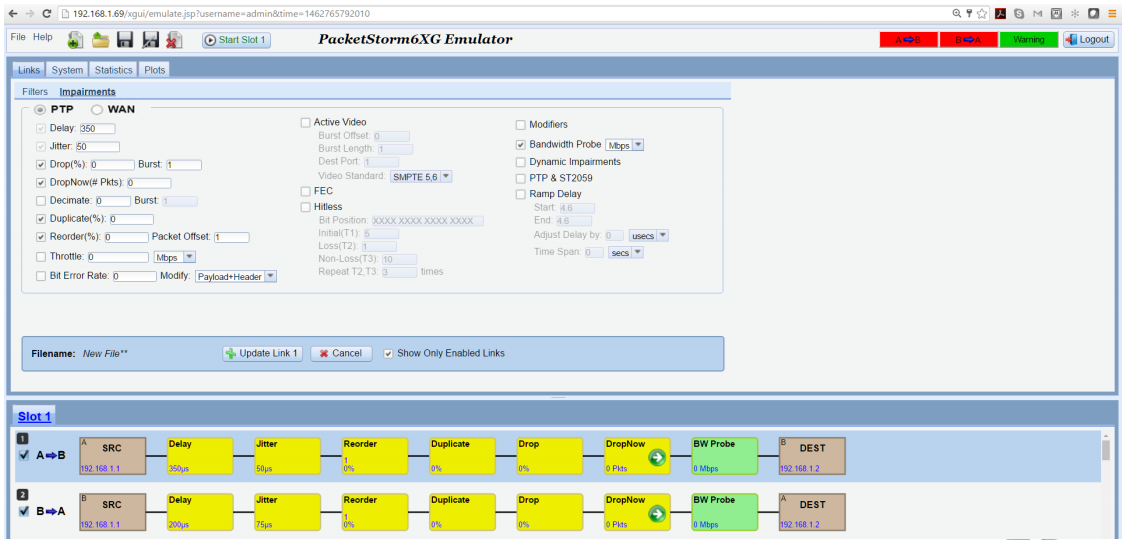Screen dimensions: 1122x540
Task: Click green arrow on B to A DropNow block
Action: [658, 514]
